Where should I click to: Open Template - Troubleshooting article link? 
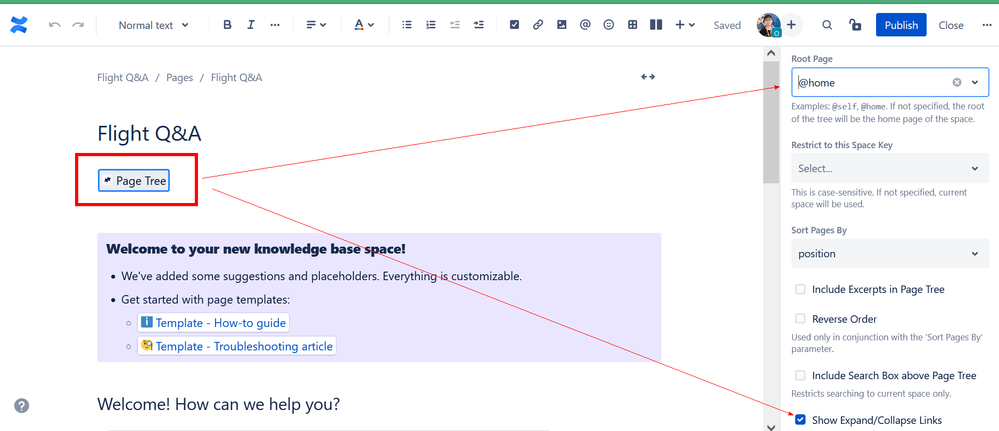click(x=237, y=346)
